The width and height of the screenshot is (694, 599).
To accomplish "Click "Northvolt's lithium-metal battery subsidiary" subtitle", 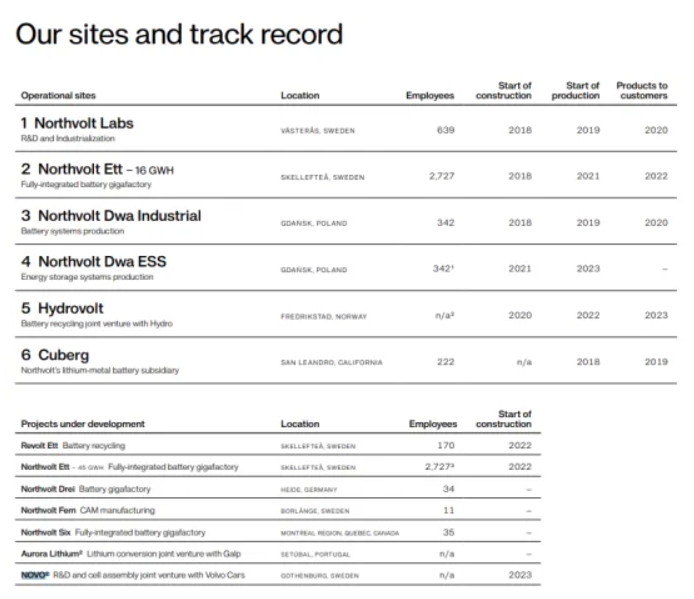I will pos(100,370).
